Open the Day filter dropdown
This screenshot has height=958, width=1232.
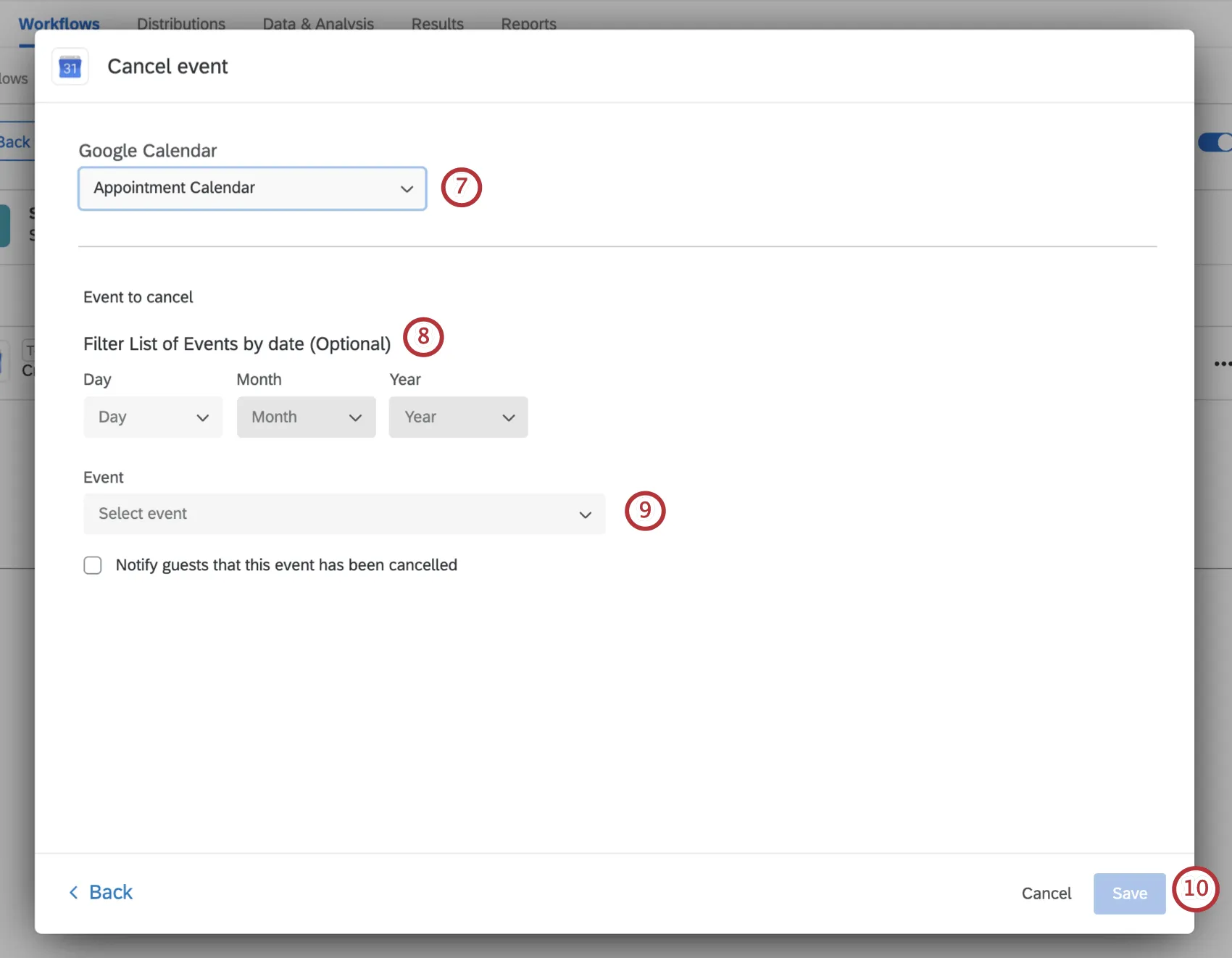pyautogui.click(x=153, y=417)
